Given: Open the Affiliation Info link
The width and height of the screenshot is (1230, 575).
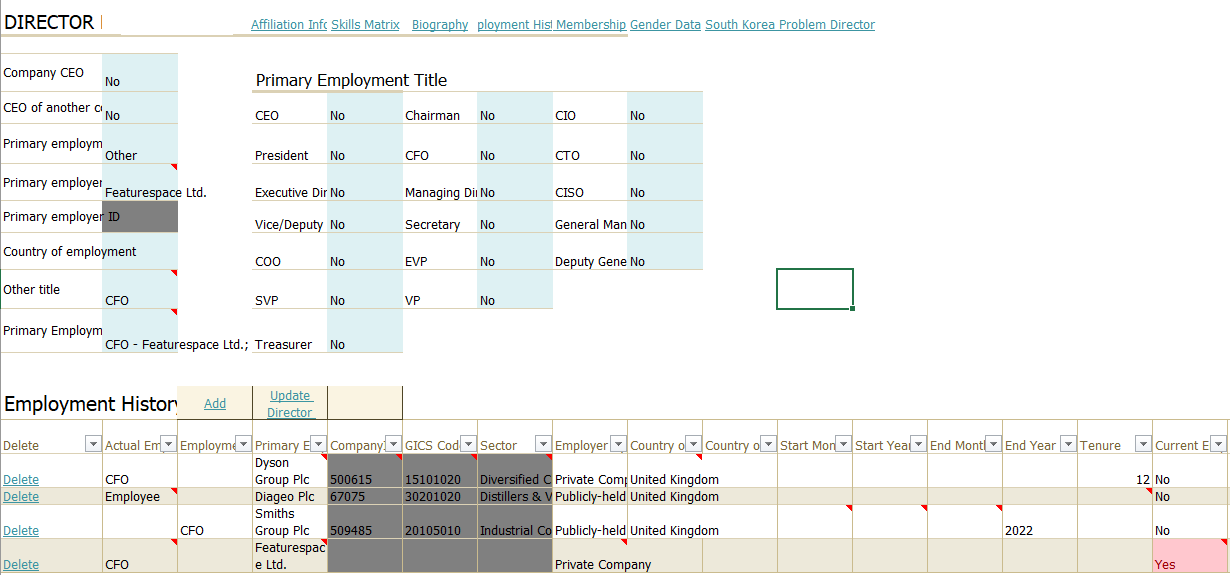Looking at the screenshot, I should pos(289,25).
